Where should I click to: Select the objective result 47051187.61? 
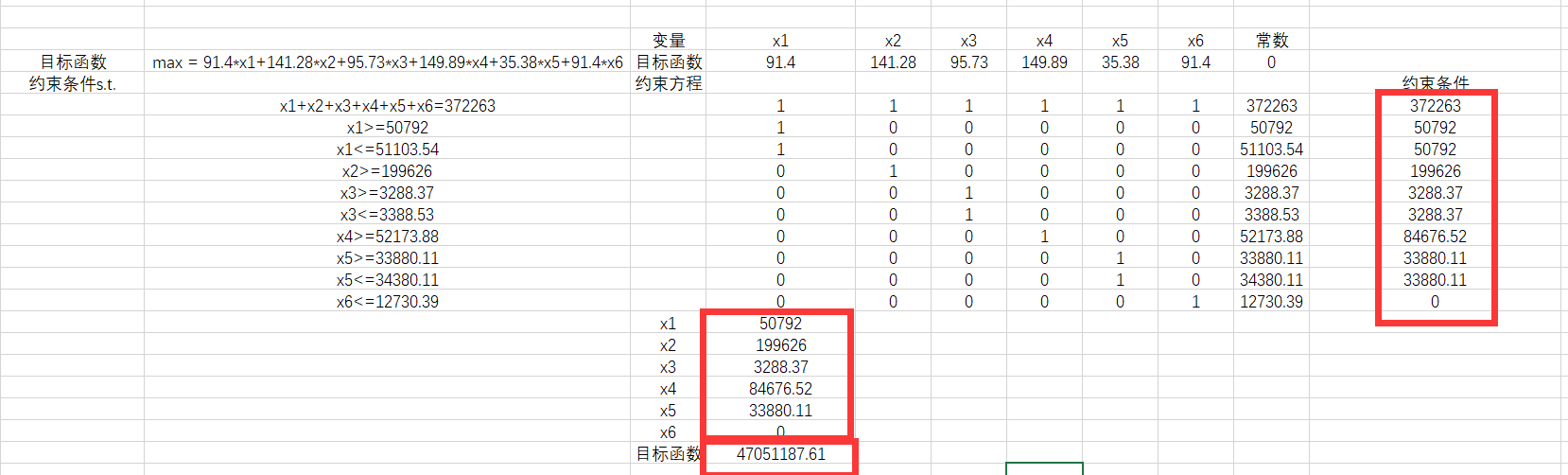click(781, 454)
